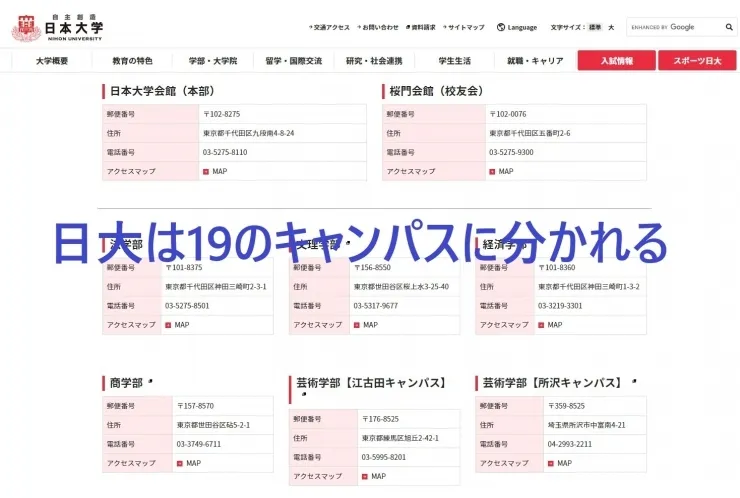Click postal code 〒102-8275
The image size is (740, 498).
pyautogui.click(x=222, y=114)
